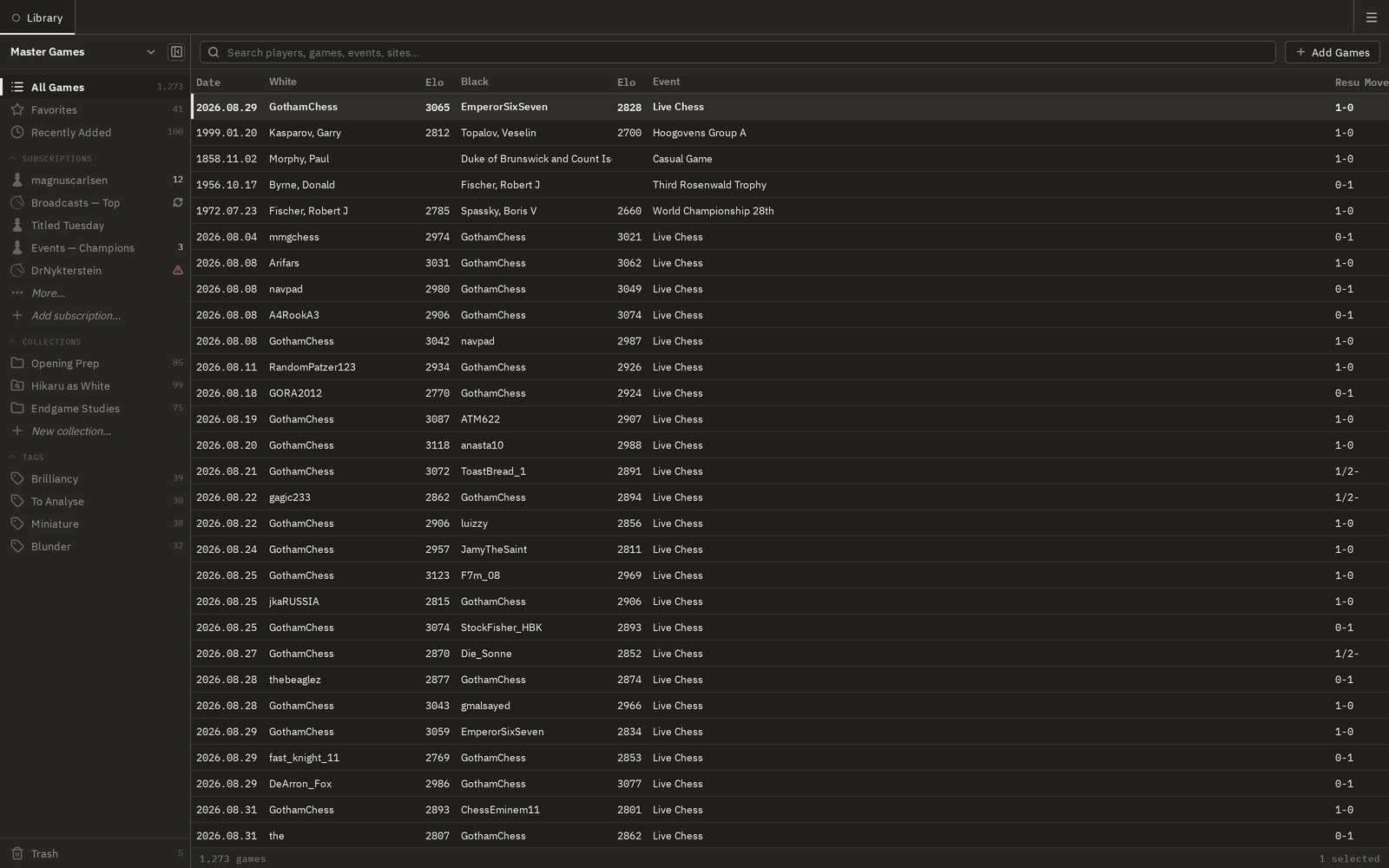This screenshot has height=868, width=1389.
Task: Open Recently Added list
Action: click(x=95, y=132)
